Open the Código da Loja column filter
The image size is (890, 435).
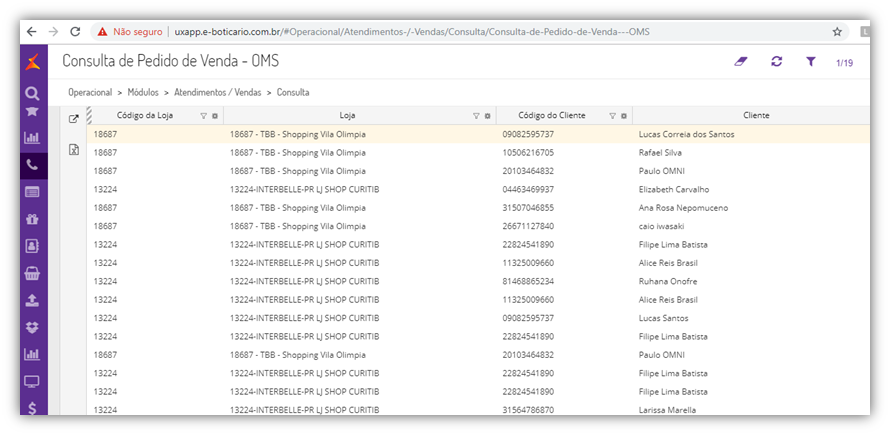click(x=203, y=116)
